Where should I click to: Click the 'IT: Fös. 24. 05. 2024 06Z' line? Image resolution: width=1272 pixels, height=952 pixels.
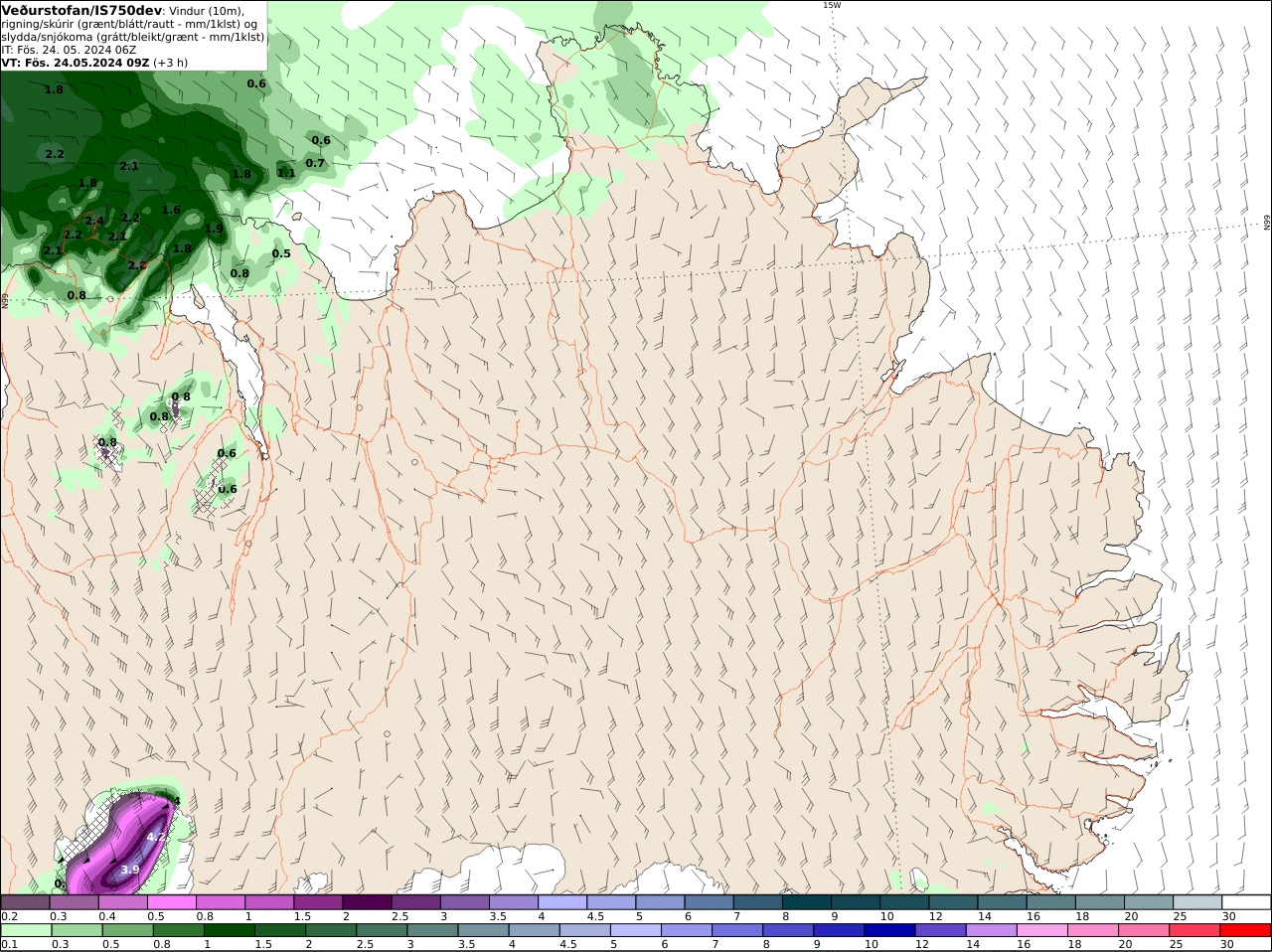click(69, 49)
